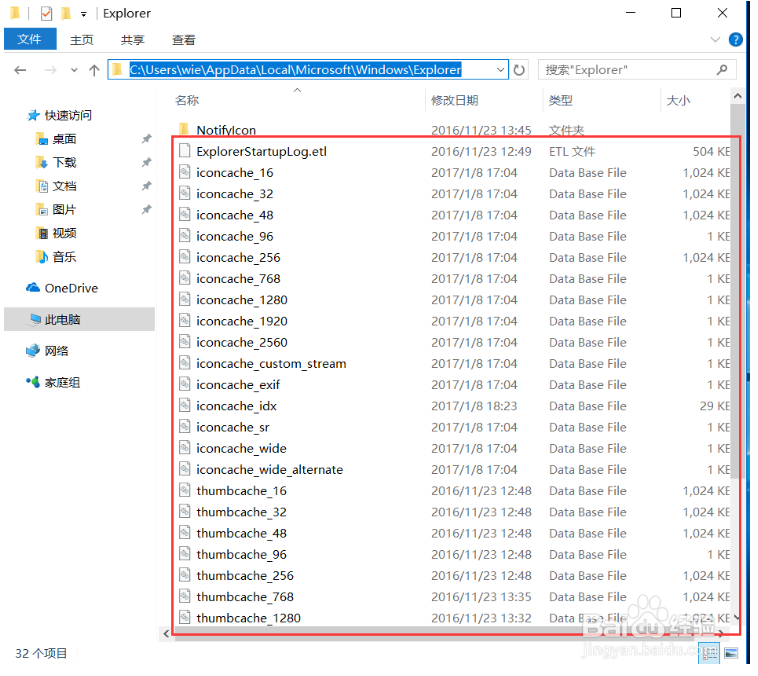Expand the ribbon with chevron arrow
The image size is (758, 676).
pos(715,40)
